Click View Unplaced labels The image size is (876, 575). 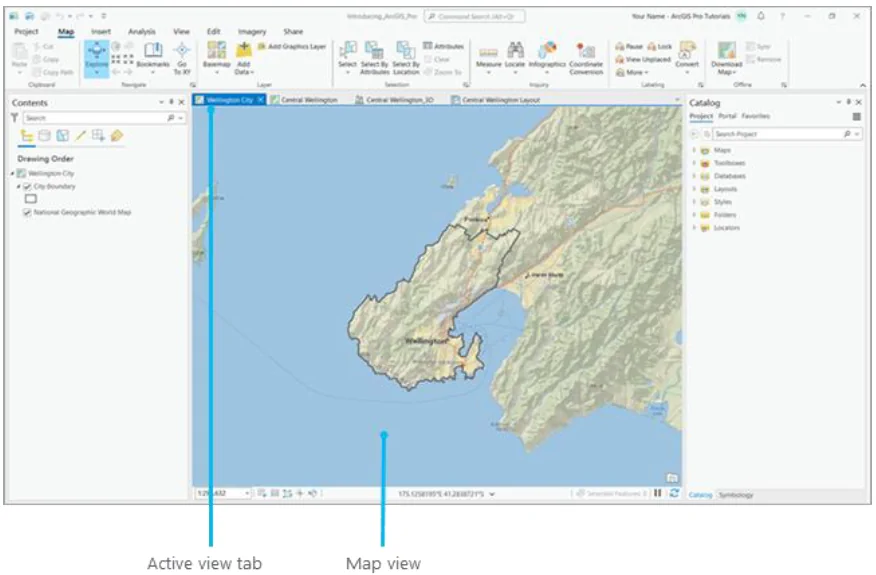[x=642, y=59]
